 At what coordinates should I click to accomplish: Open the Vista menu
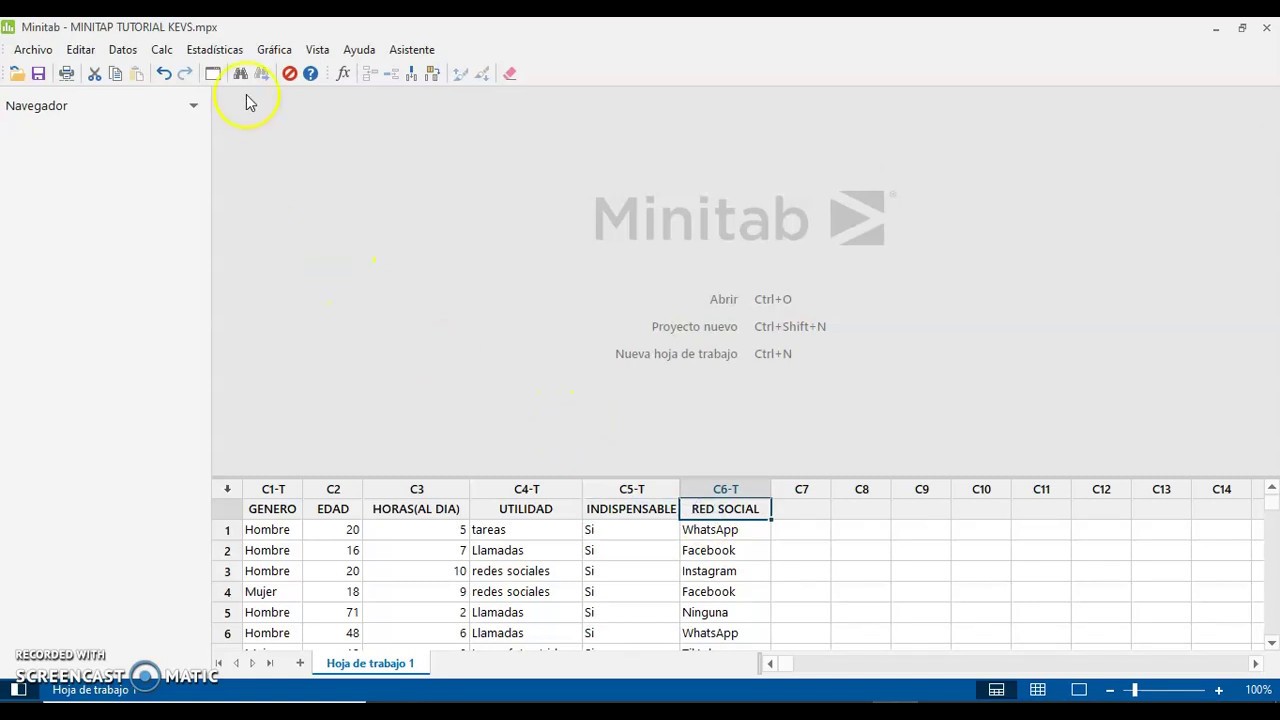(x=317, y=50)
